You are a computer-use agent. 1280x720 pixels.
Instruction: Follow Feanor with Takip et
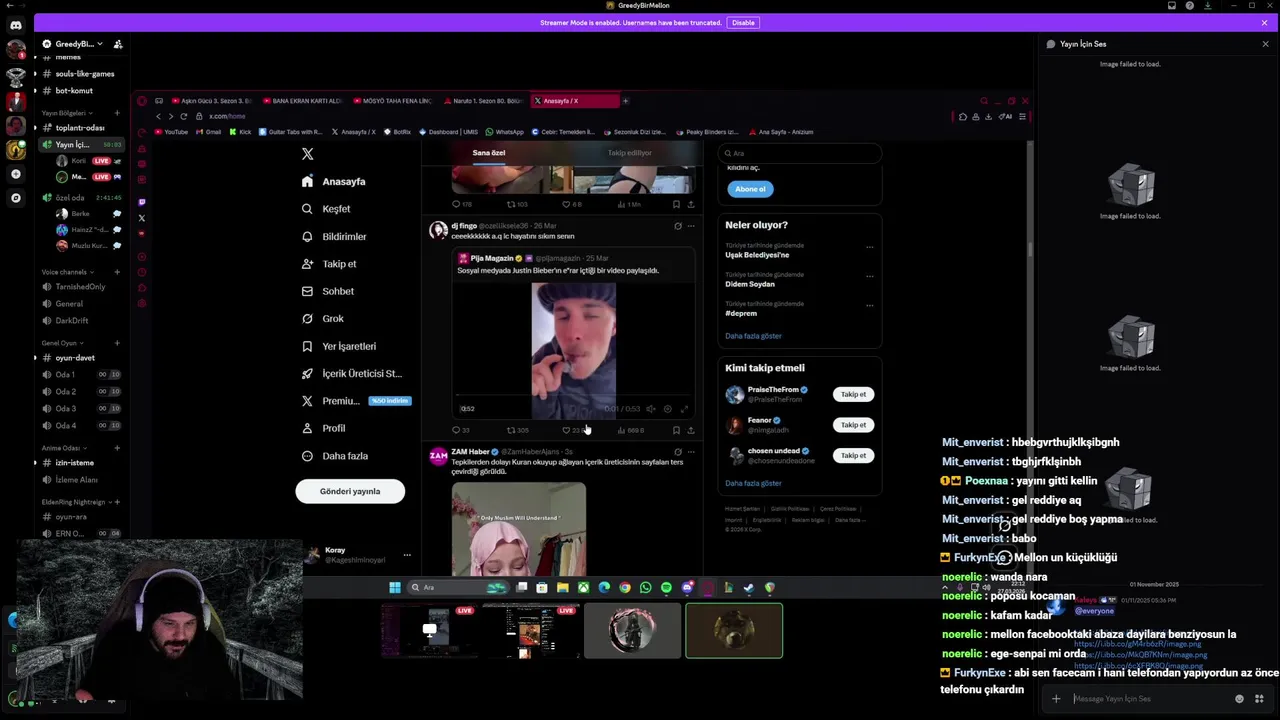[853, 425]
